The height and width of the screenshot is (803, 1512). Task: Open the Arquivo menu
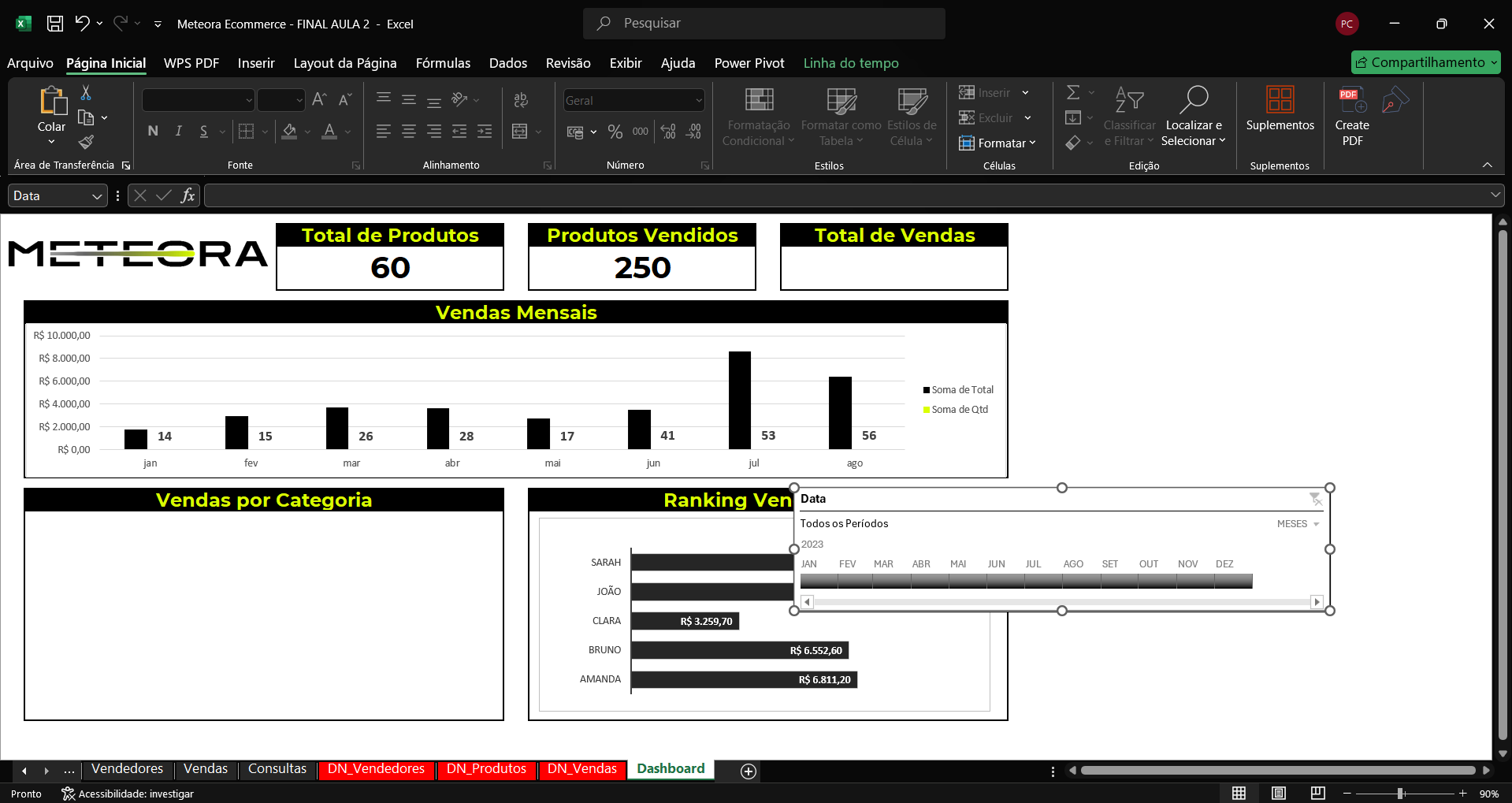pos(30,63)
